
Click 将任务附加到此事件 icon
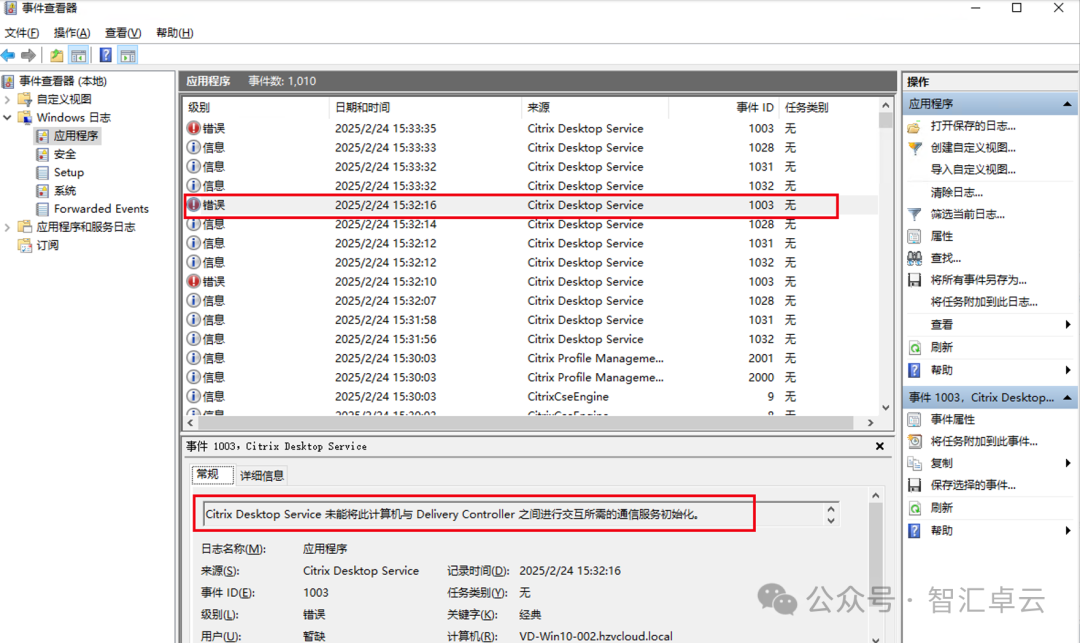915,441
